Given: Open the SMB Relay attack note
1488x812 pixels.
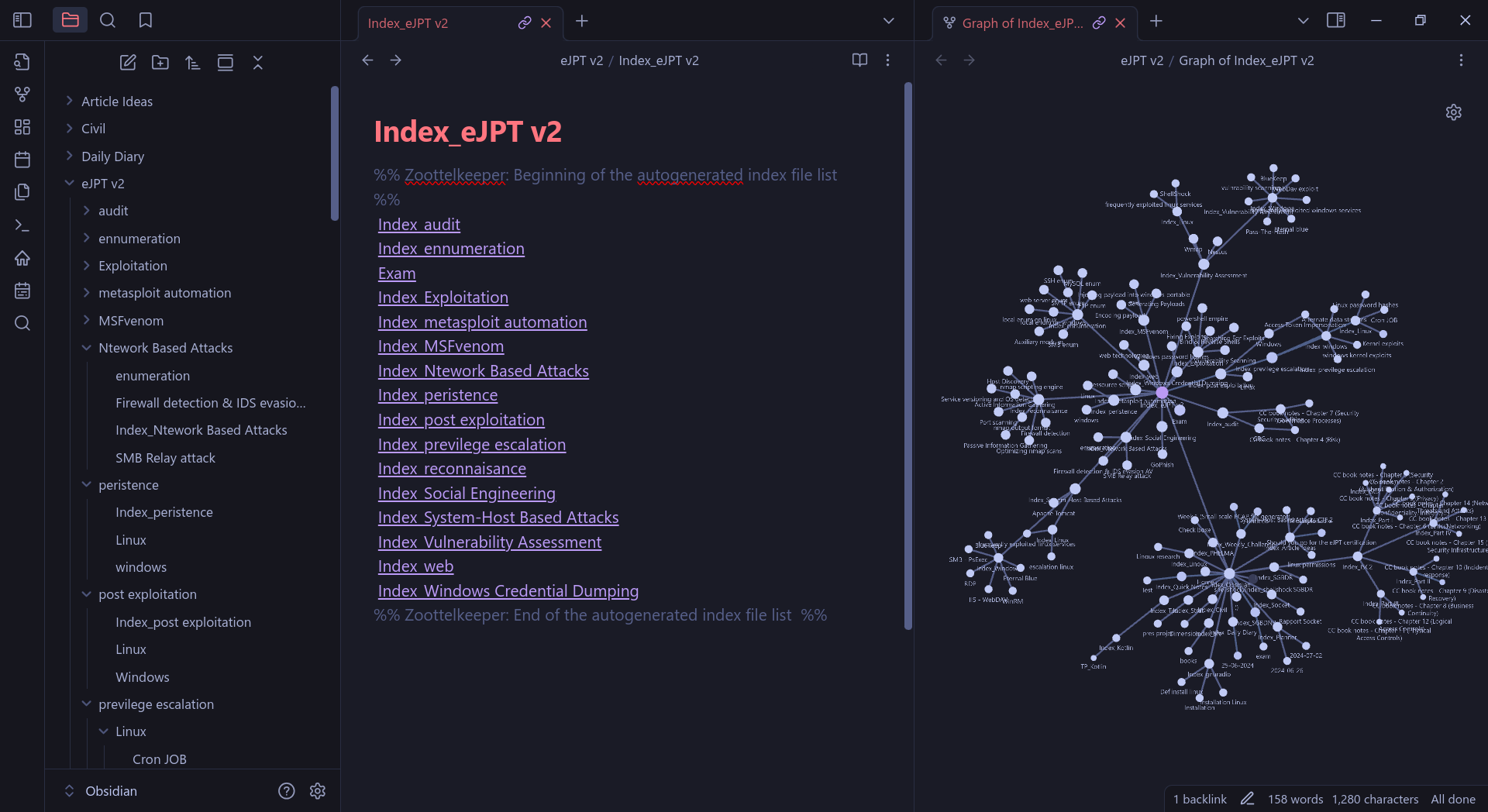Looking at the screenshot, I should click(165, 458).
